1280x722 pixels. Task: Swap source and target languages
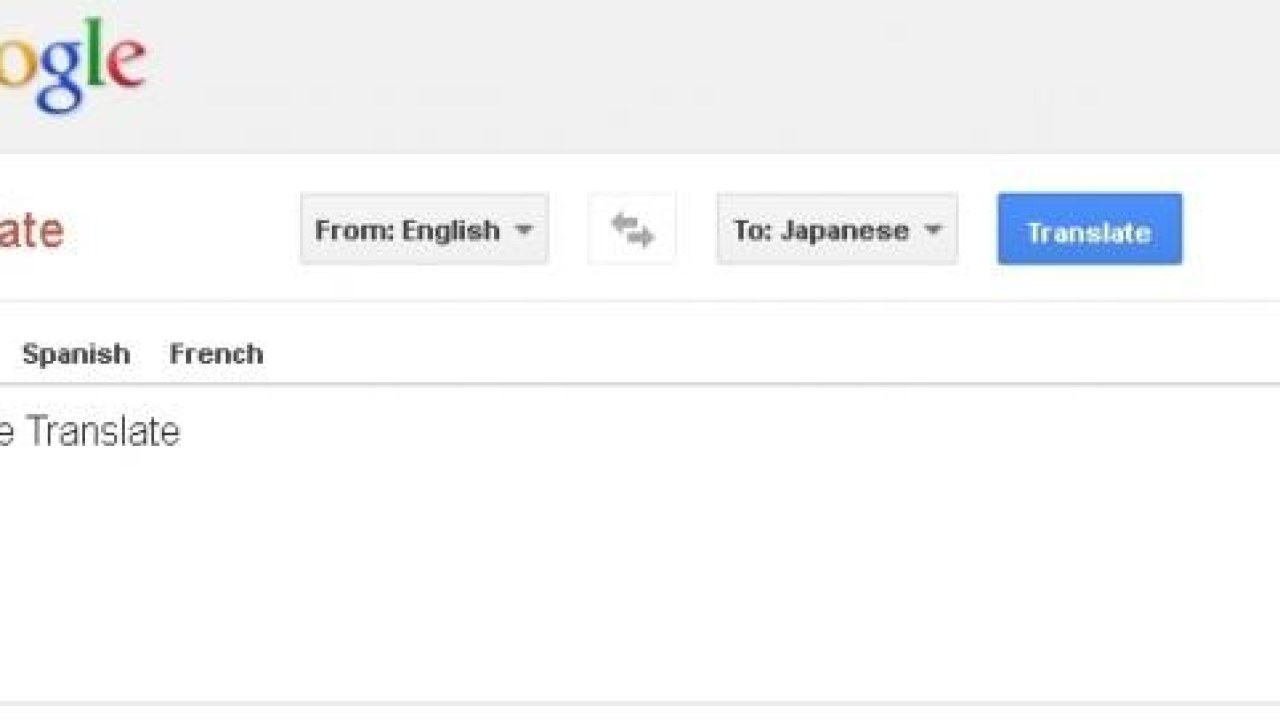coord(632,229)
